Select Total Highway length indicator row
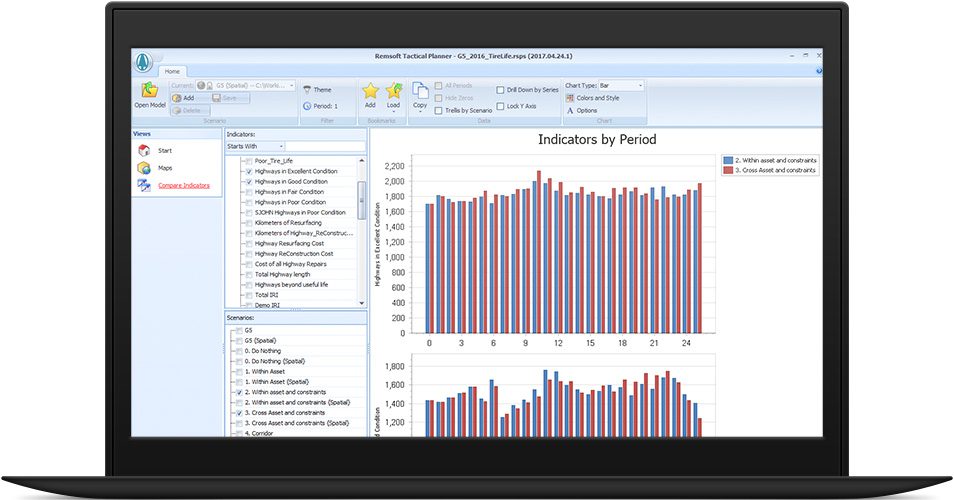 [x=282, y=275]
